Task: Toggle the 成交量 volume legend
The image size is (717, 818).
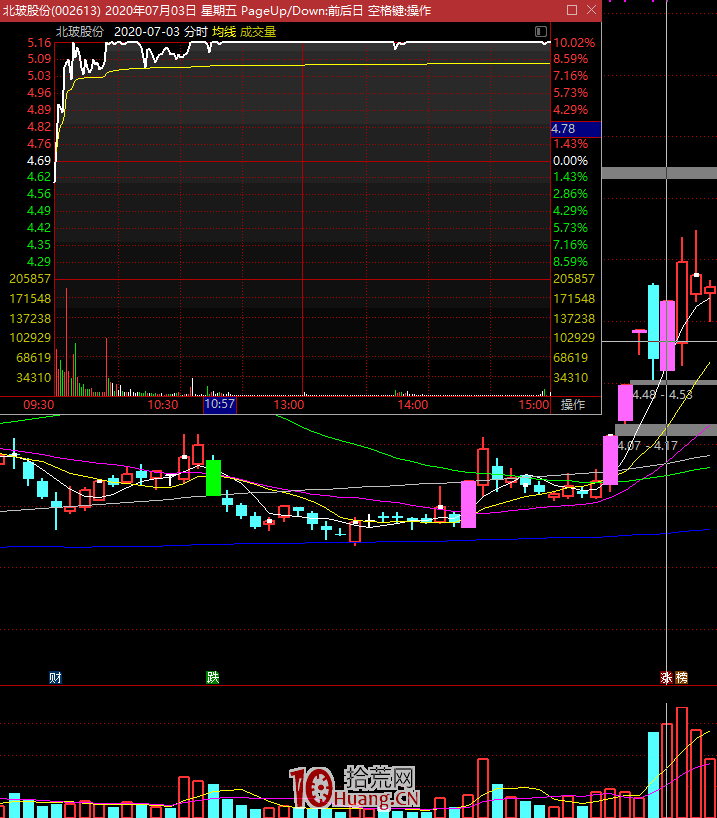Action: pos(258,32)
